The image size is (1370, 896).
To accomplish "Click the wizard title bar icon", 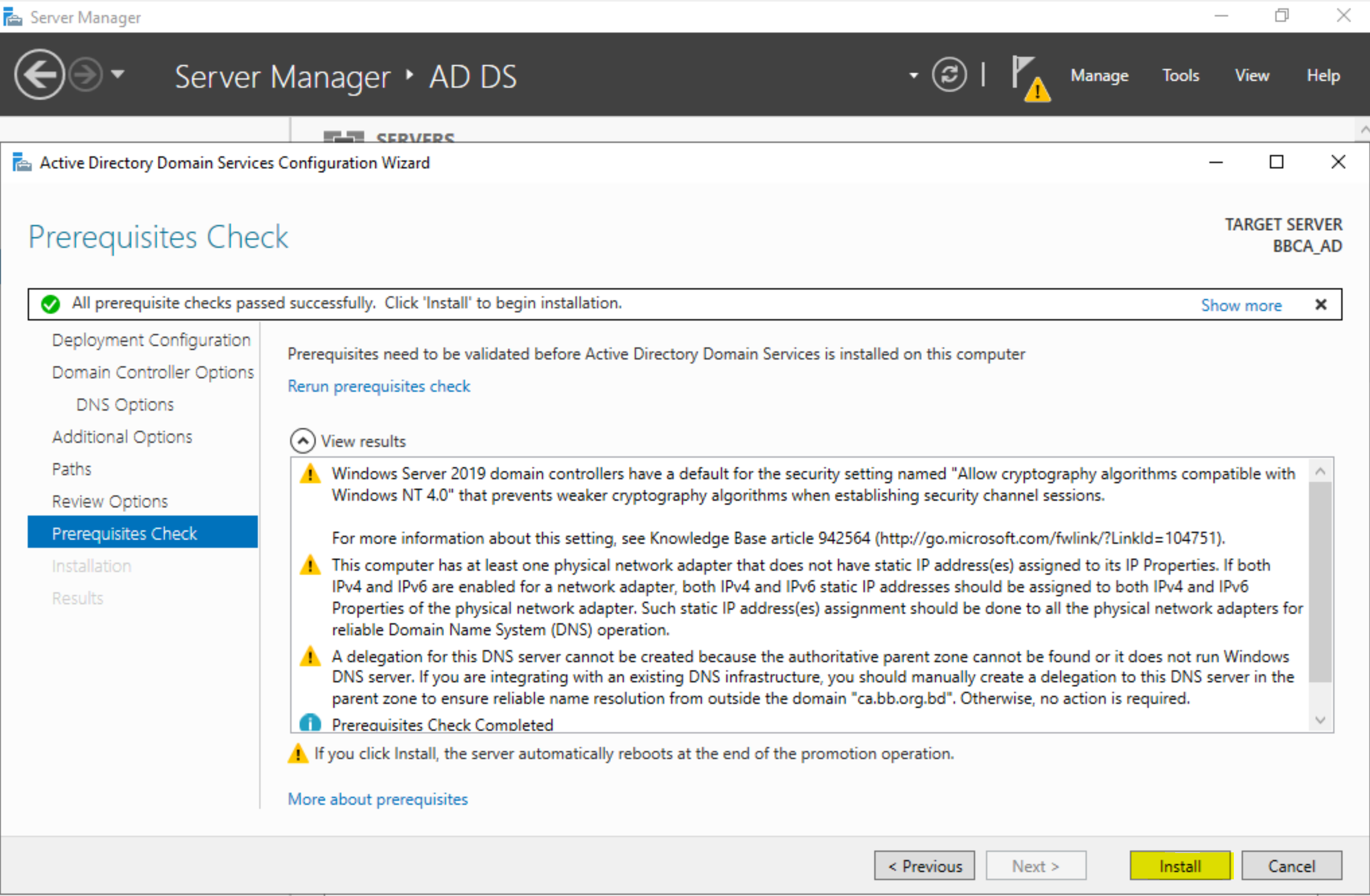I will 22,163.
